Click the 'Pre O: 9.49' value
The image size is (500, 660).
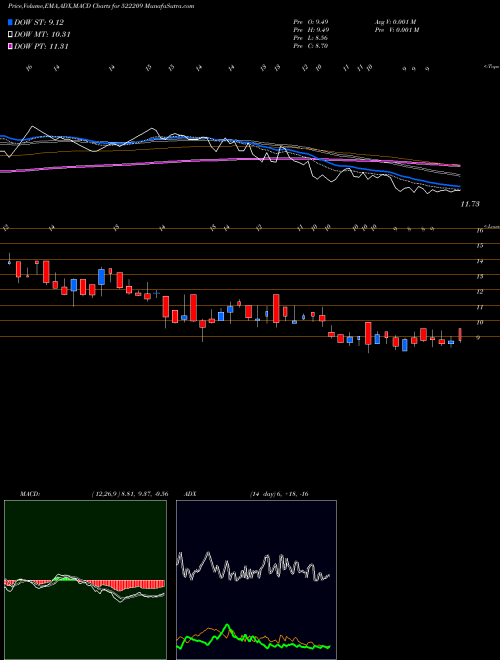pyautogui.click(x=311, y=22)
